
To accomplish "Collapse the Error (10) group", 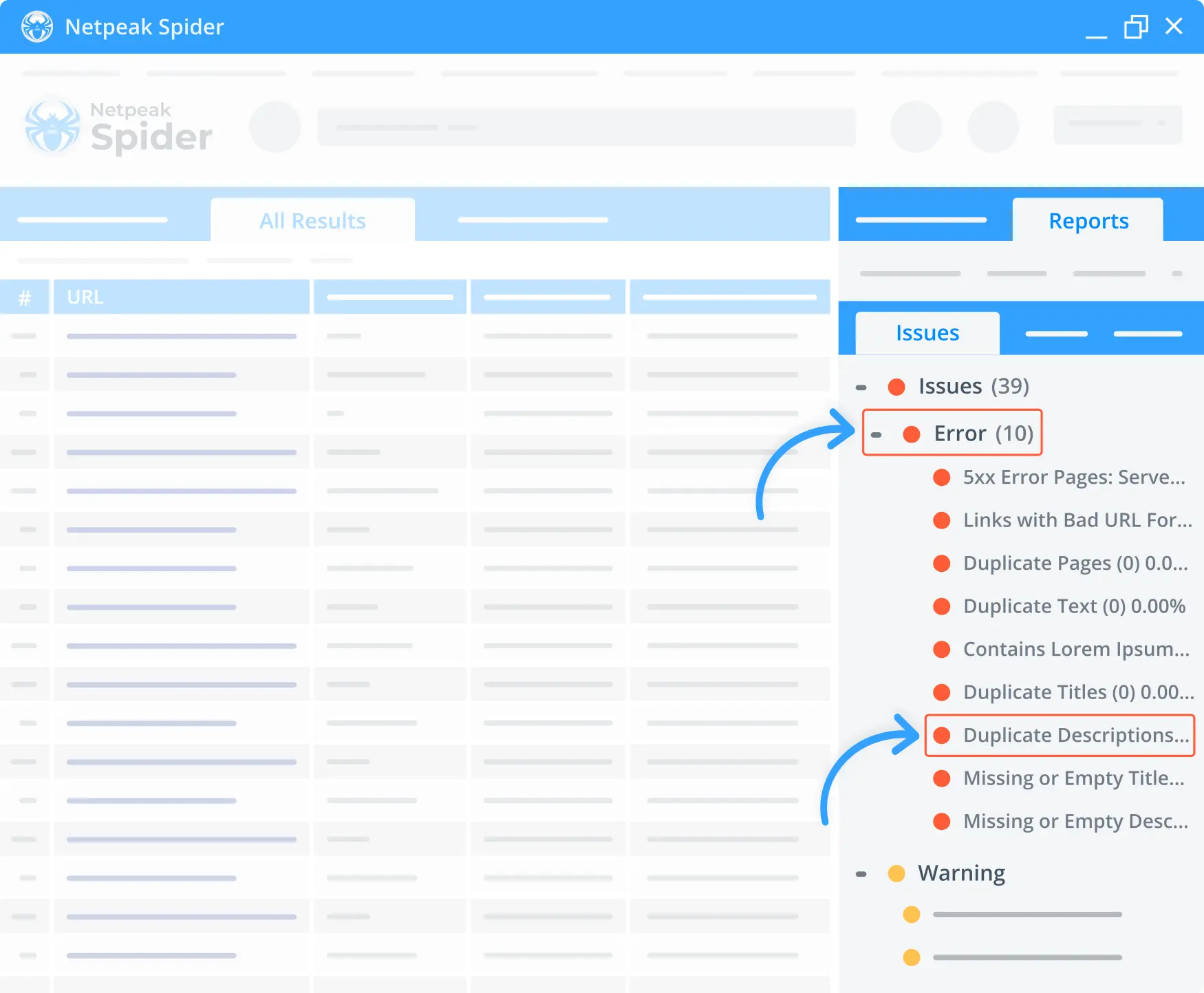I will point(876,435).
